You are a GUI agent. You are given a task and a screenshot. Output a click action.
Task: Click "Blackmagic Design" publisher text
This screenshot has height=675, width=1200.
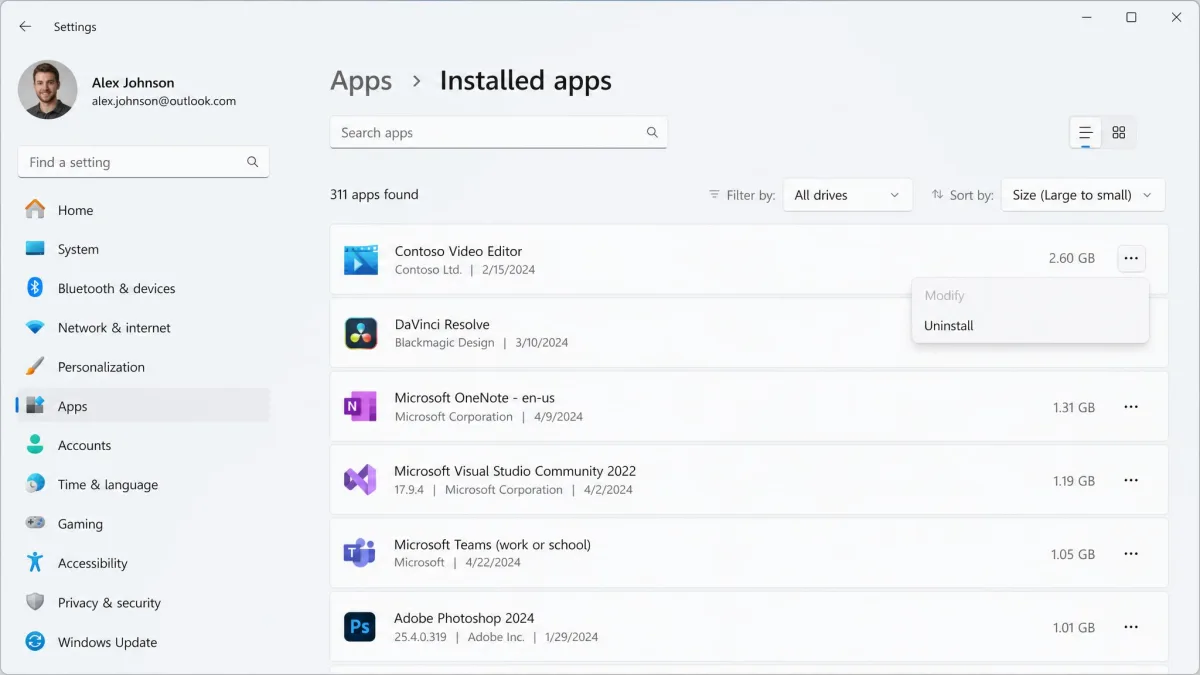pyautogui.click(x=445, y=342)
